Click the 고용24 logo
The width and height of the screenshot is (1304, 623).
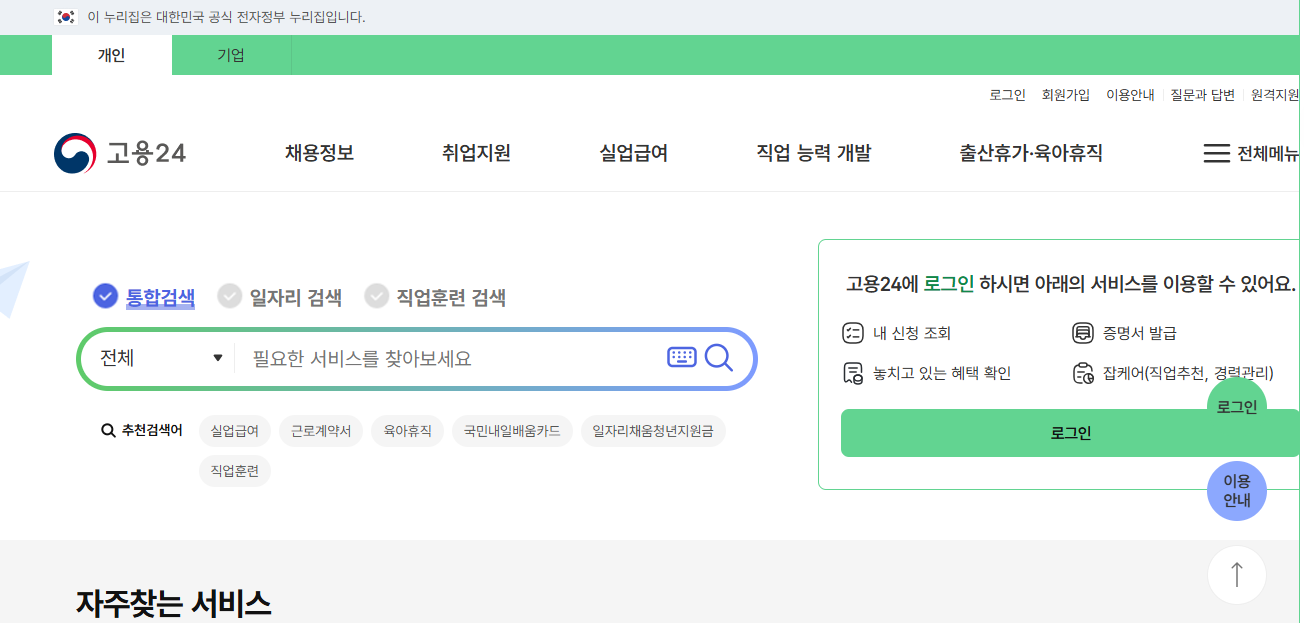click(120, 152)
